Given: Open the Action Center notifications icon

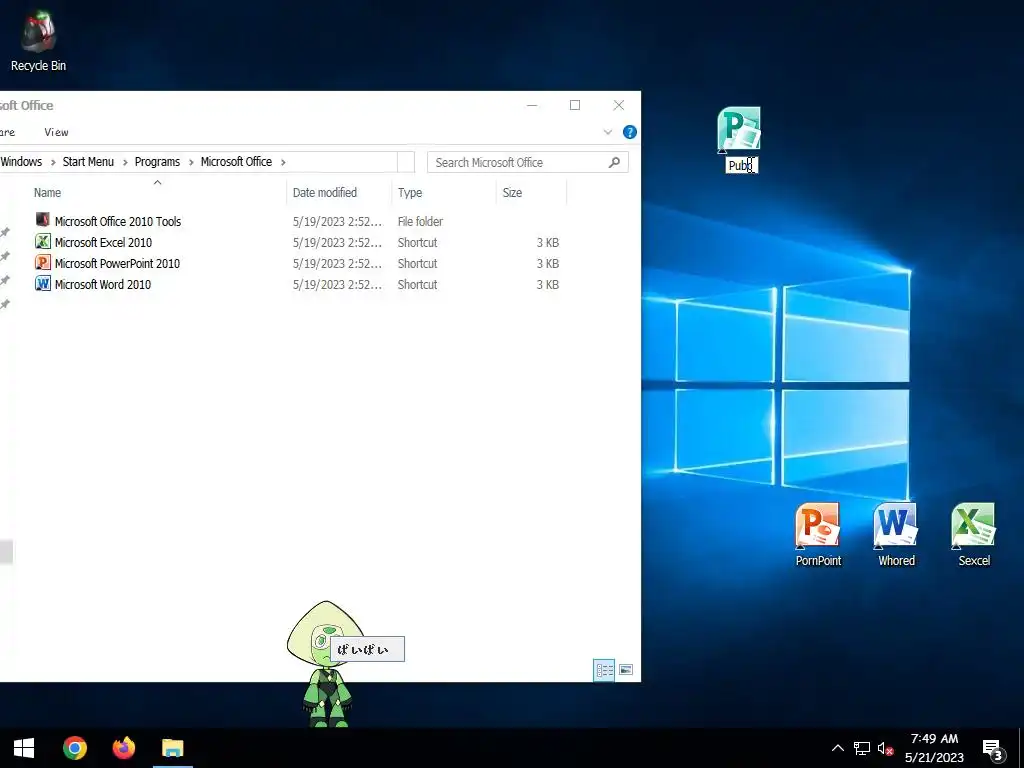Looking at the screenshot, I should pyautogui.click(x=993, y=750).
